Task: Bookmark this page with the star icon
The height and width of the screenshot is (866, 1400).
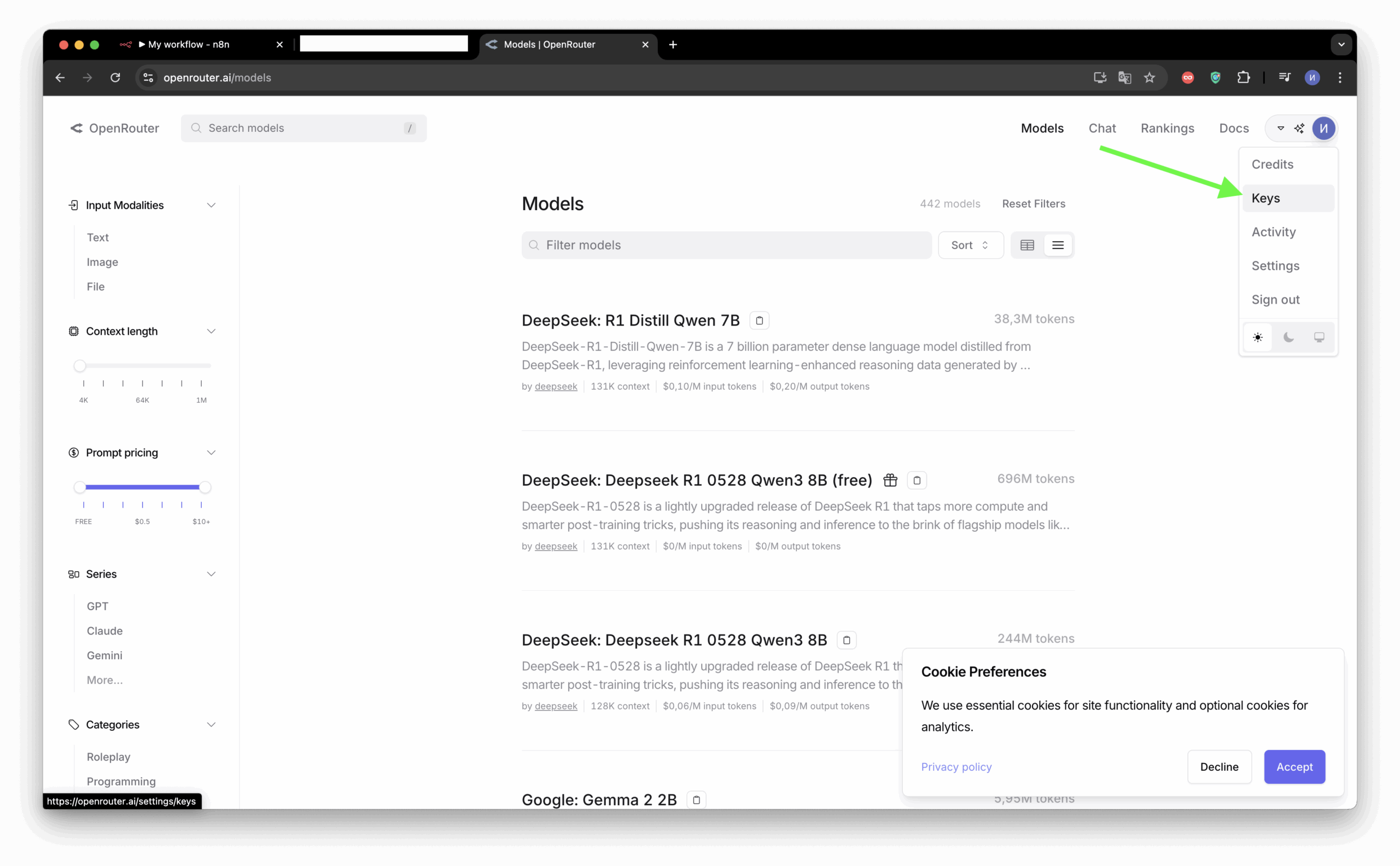Action: (x=1149, y=77)
